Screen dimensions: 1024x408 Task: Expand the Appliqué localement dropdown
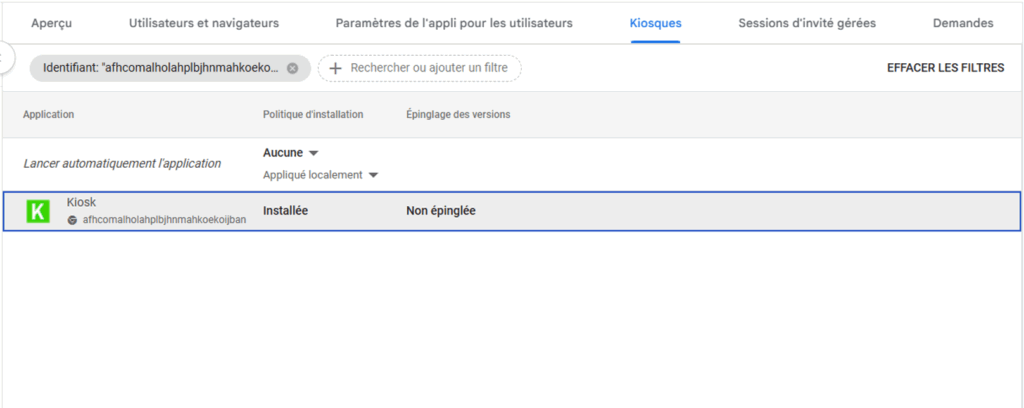click(320, 175)
